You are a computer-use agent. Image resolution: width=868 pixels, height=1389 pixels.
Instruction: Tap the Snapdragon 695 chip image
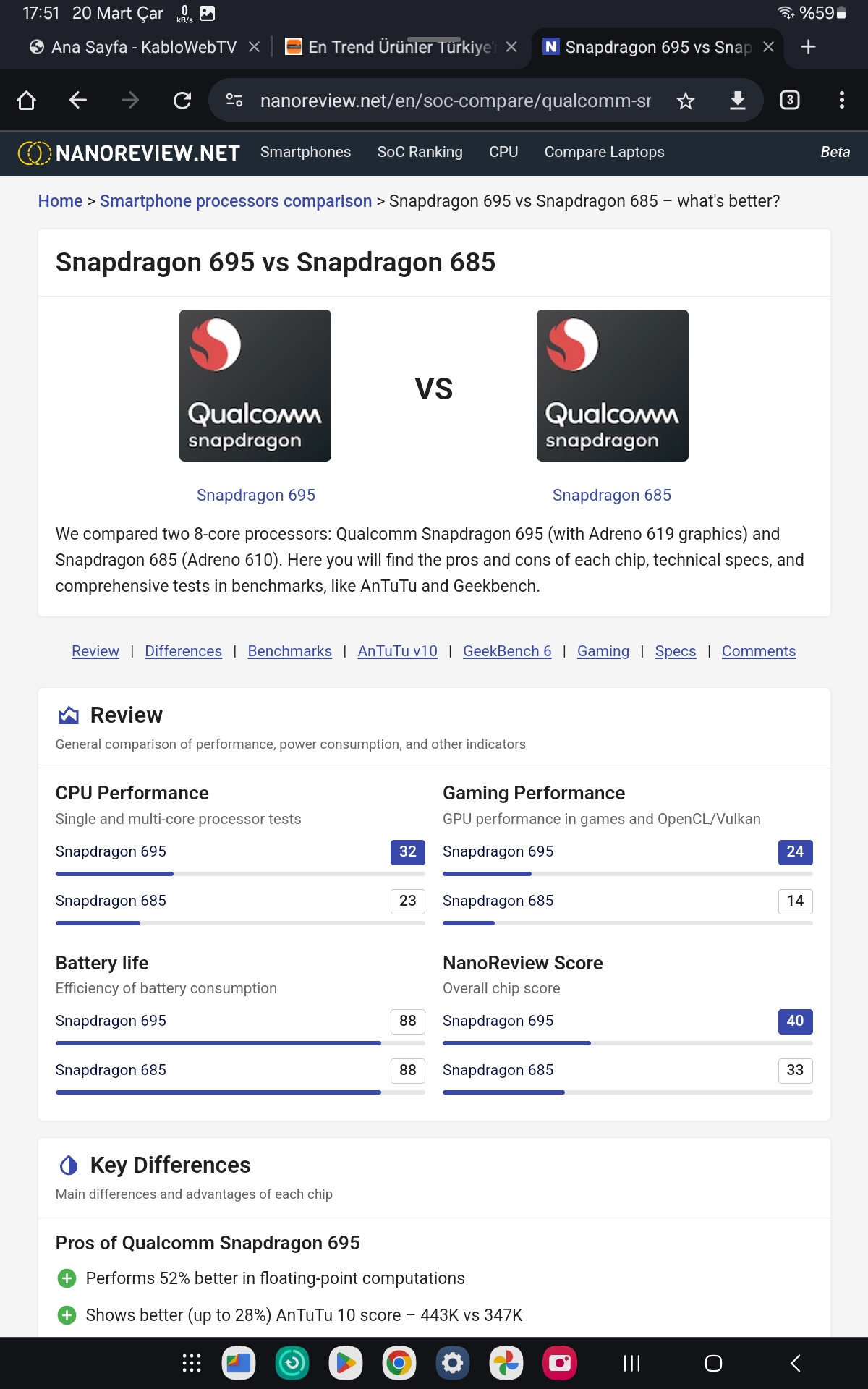[255, 386]
